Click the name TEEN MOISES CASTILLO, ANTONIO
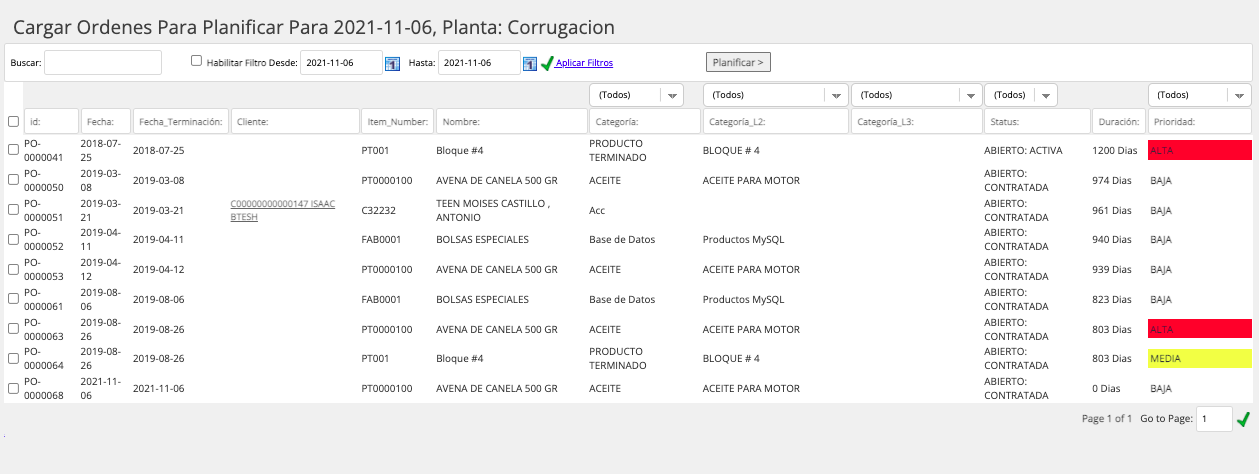Screen dimensions: 1259x474 click(x=492, y=210)
